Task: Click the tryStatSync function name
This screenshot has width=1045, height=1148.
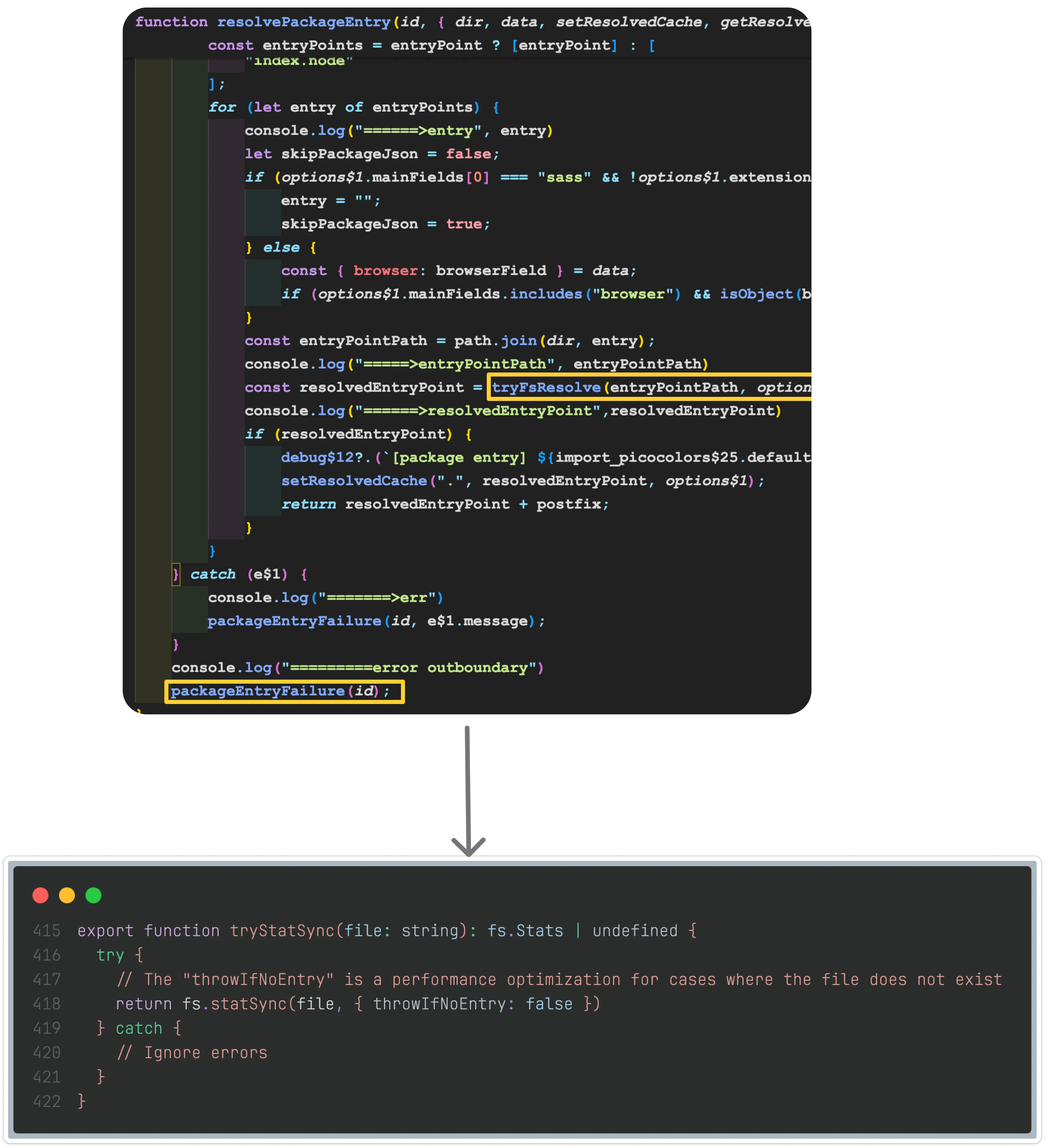Action: click(x=282, y=931)
